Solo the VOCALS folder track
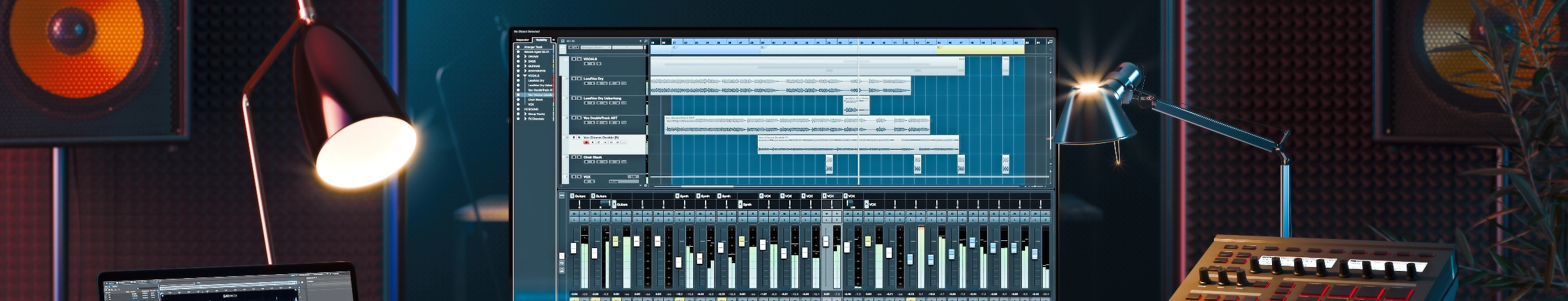The image size is (1568, 301). point(579,59)
